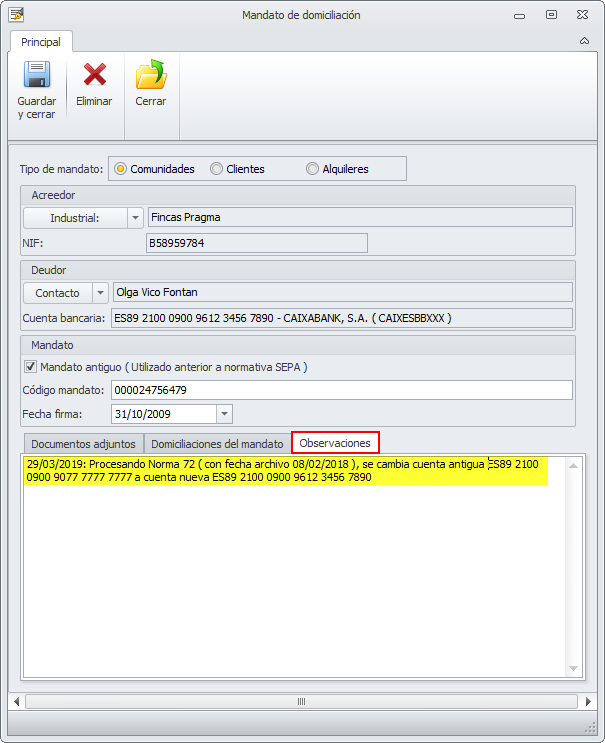This screenshot has height=743, width=605.
Task: Select the Observaciones tab
Action: click(x=335, y=443)
